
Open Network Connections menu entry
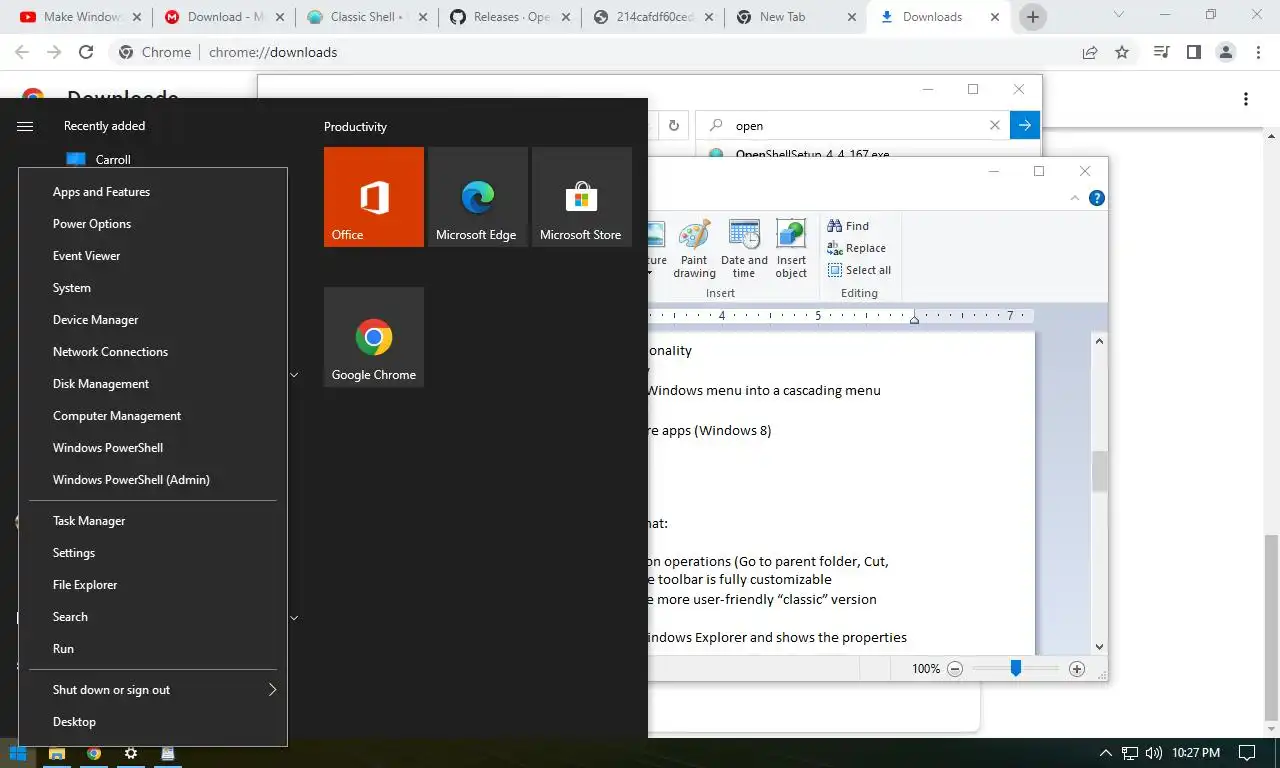click(x=152, y=352)
